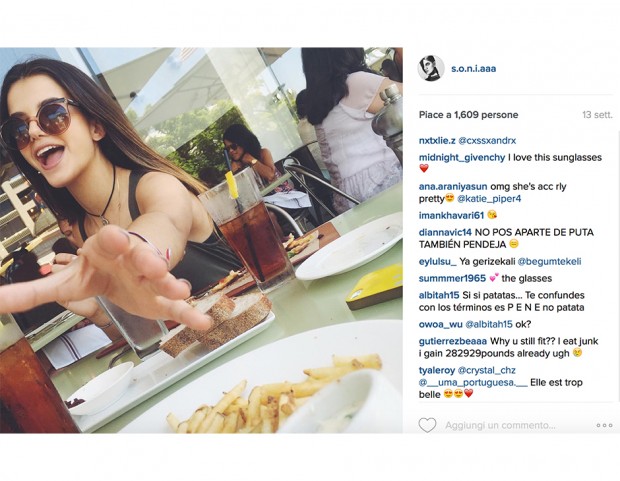Click the main post photo

(x=201, y=240)
